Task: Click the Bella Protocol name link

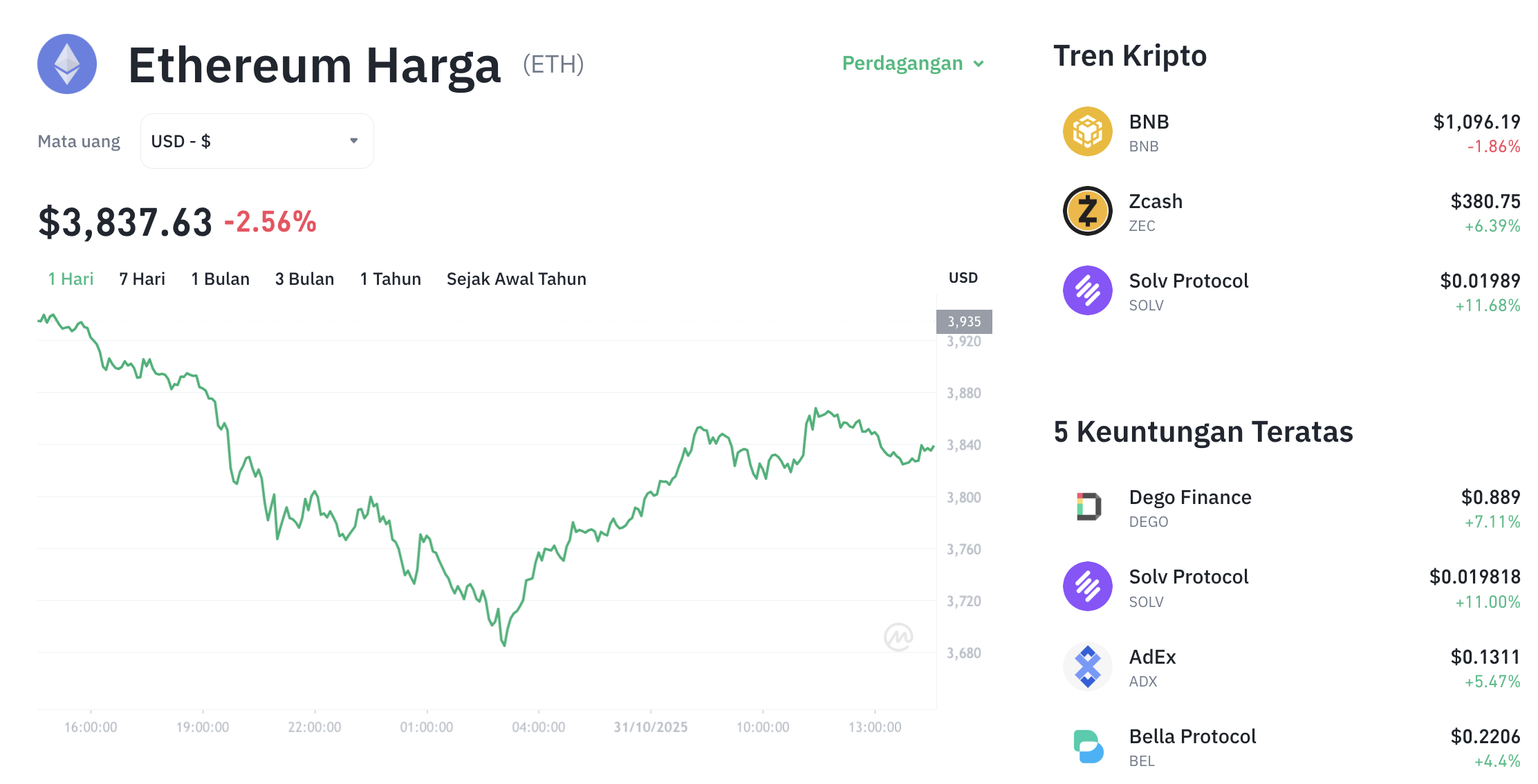Action: click(x=1193, y=736)
